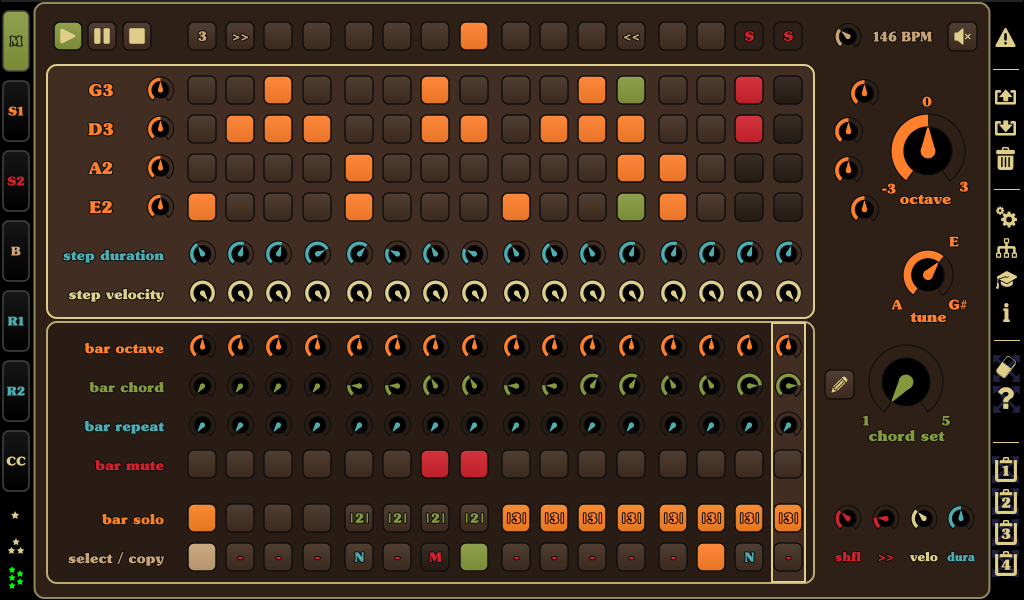Screen dimensions: 1024x600
Task: Switch to the S2 tab
Action: pos(16,181)
